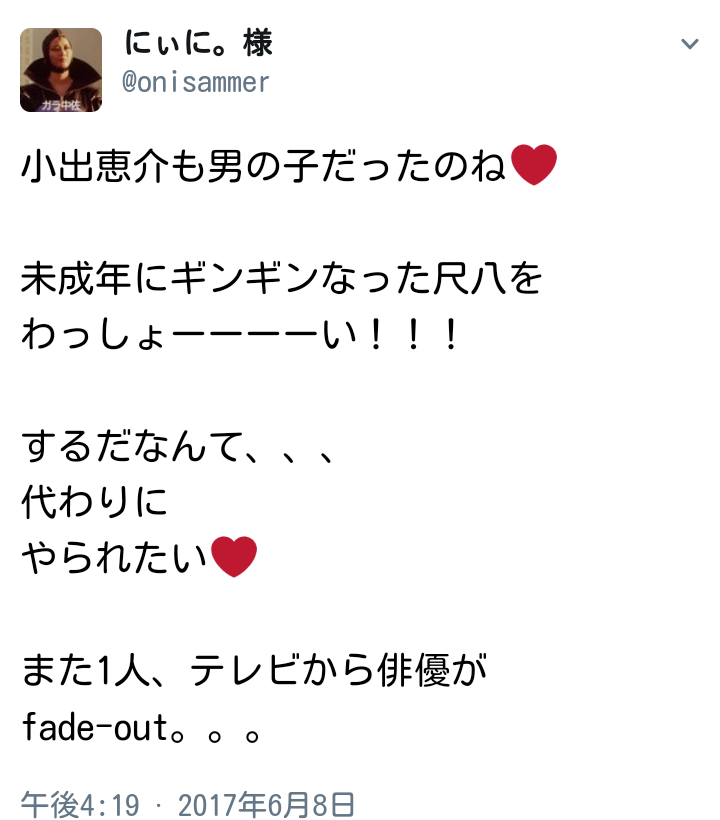
Task: Click the name 小出恵介 in the tweet
Action: pos(95,166)
